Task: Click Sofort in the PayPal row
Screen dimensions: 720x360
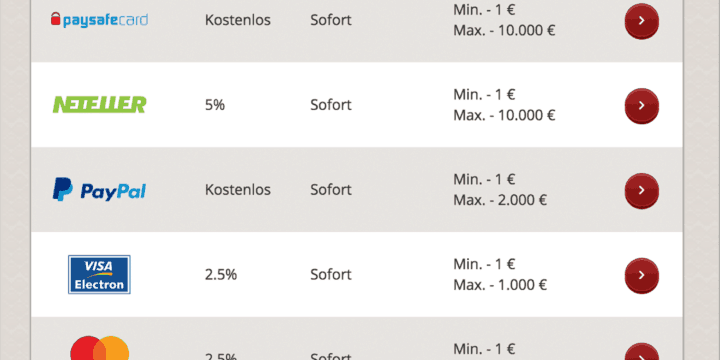Action: click(x=331, y=190)
